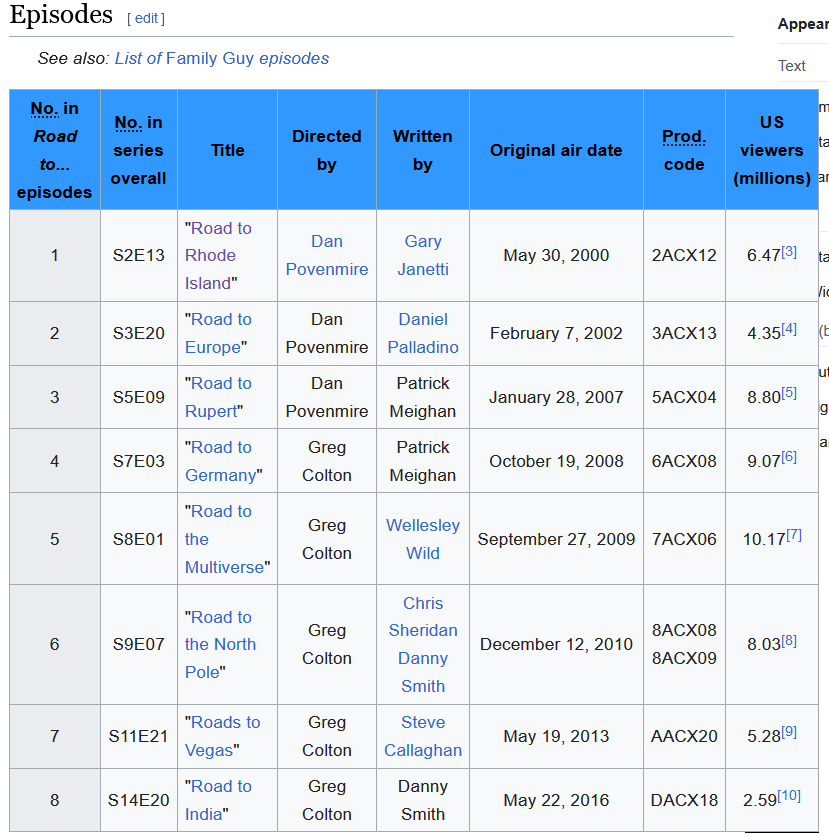Select Patrick Meighan in the Road to Rupert row
This screenshot has width=829, height=837.
click(423, 397)
